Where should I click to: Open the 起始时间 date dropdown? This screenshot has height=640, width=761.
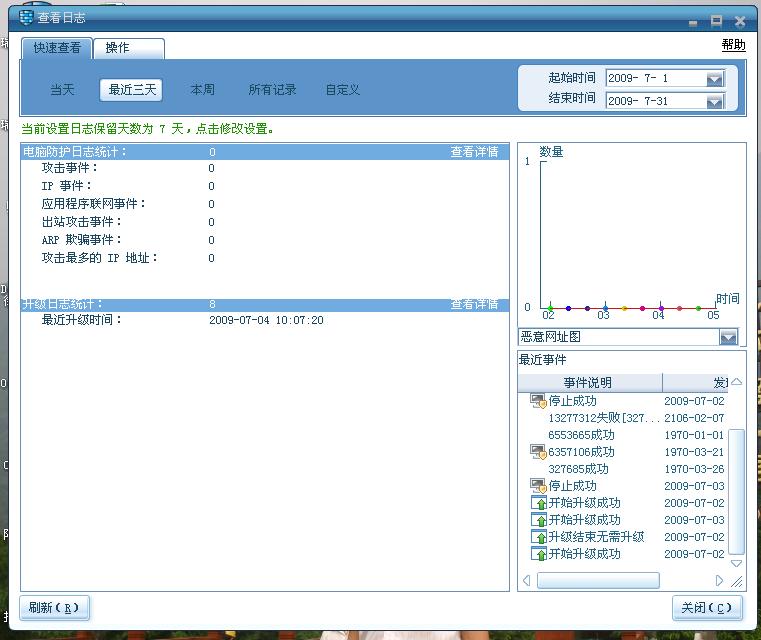pyautogui.click(x=714, y=79)
